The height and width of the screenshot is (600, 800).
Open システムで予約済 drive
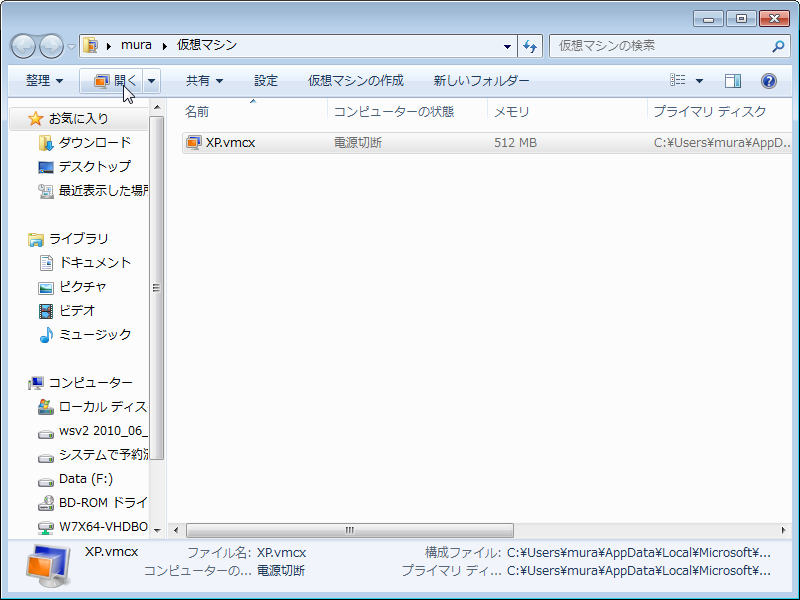104,455
